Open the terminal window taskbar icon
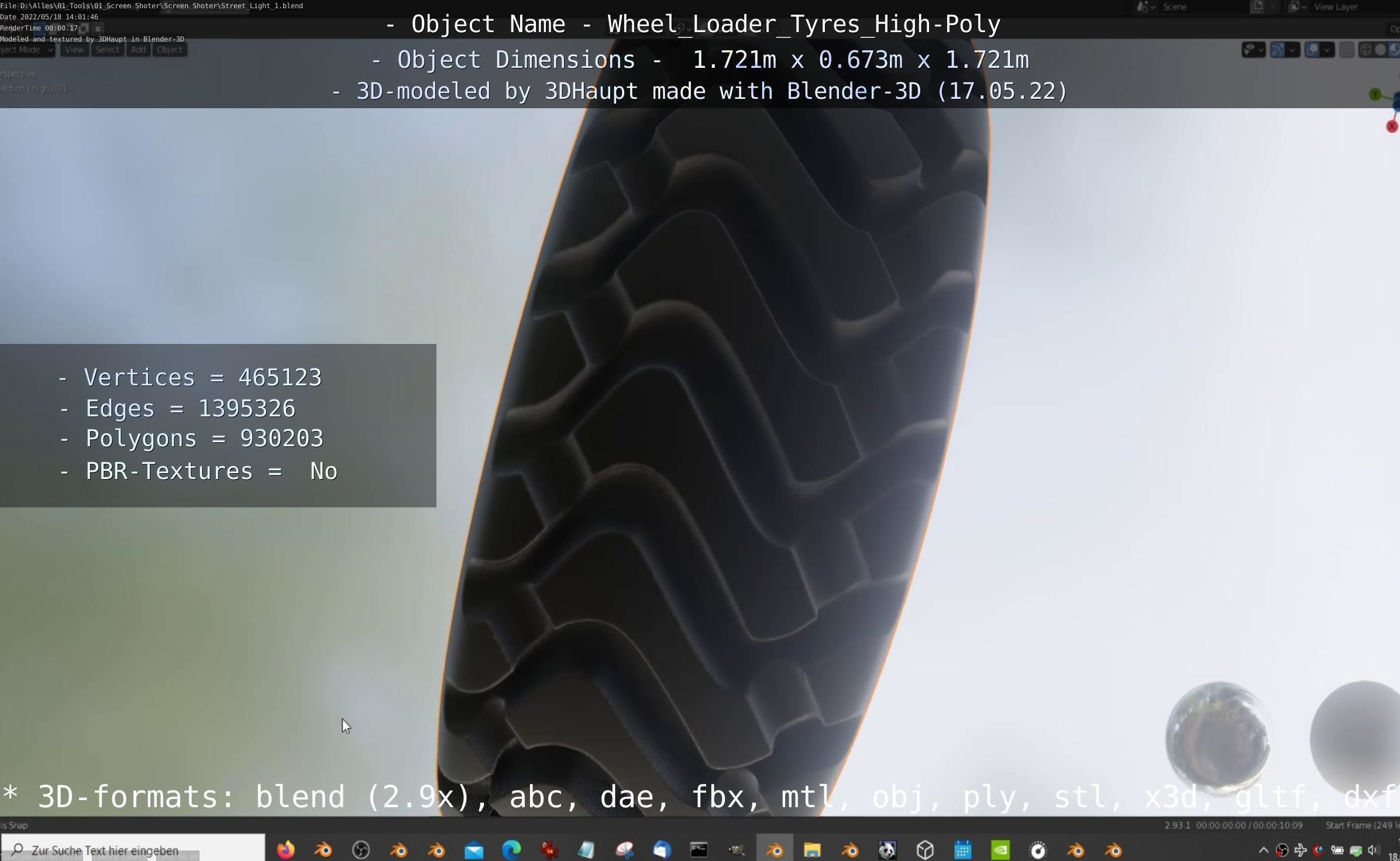Viewport: 1400px width, 861px height. 699,849
